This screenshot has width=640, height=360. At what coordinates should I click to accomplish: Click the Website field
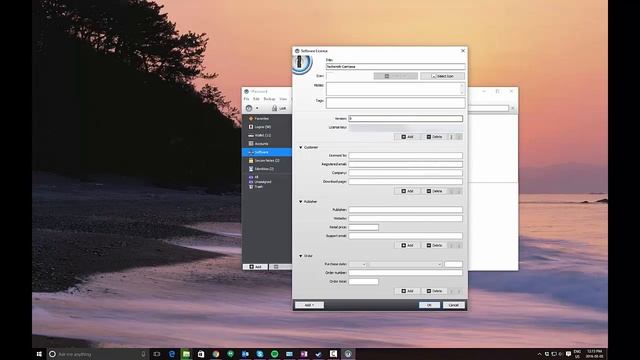click(405, 218)
